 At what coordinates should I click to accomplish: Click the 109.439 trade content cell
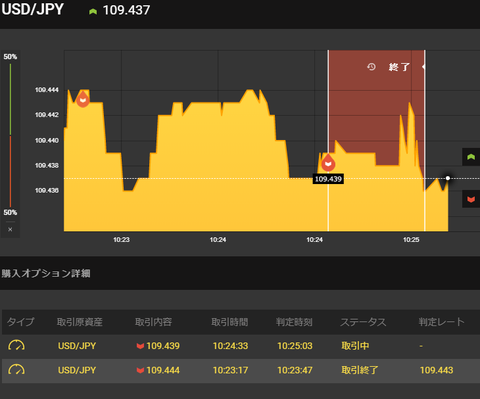coord(158,346)
